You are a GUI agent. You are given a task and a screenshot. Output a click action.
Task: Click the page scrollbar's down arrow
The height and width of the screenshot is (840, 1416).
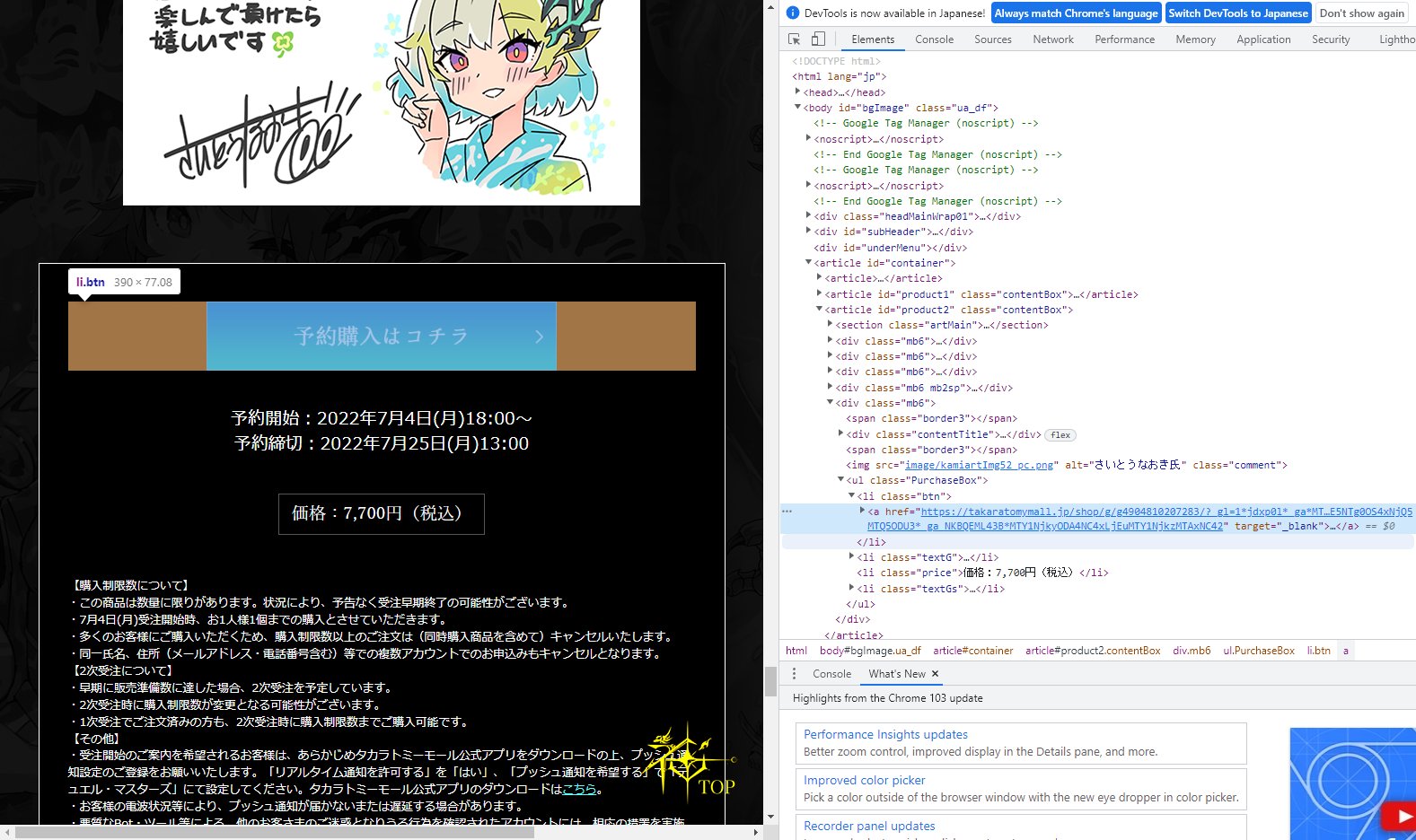pyautogui.click(x=770, y=817)
